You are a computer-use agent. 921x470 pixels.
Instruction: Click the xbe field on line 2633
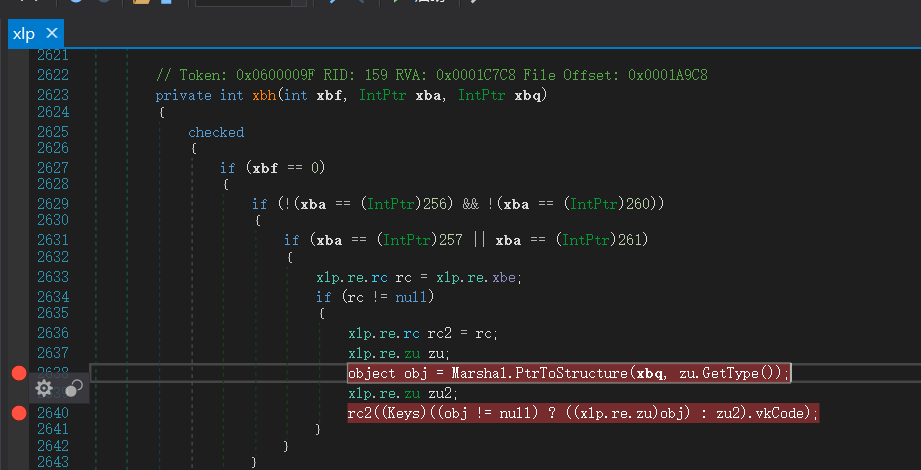(x=503, y=277)
